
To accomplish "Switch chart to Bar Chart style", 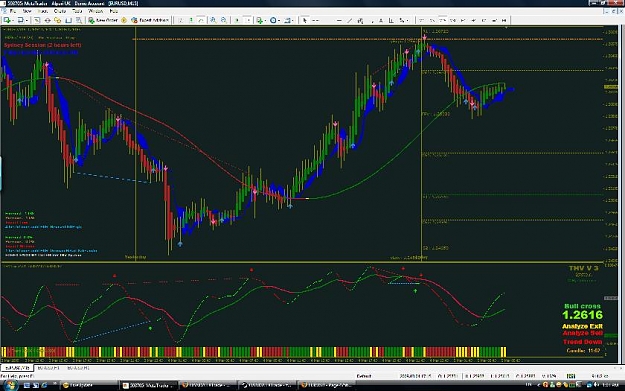I will 181,20.
